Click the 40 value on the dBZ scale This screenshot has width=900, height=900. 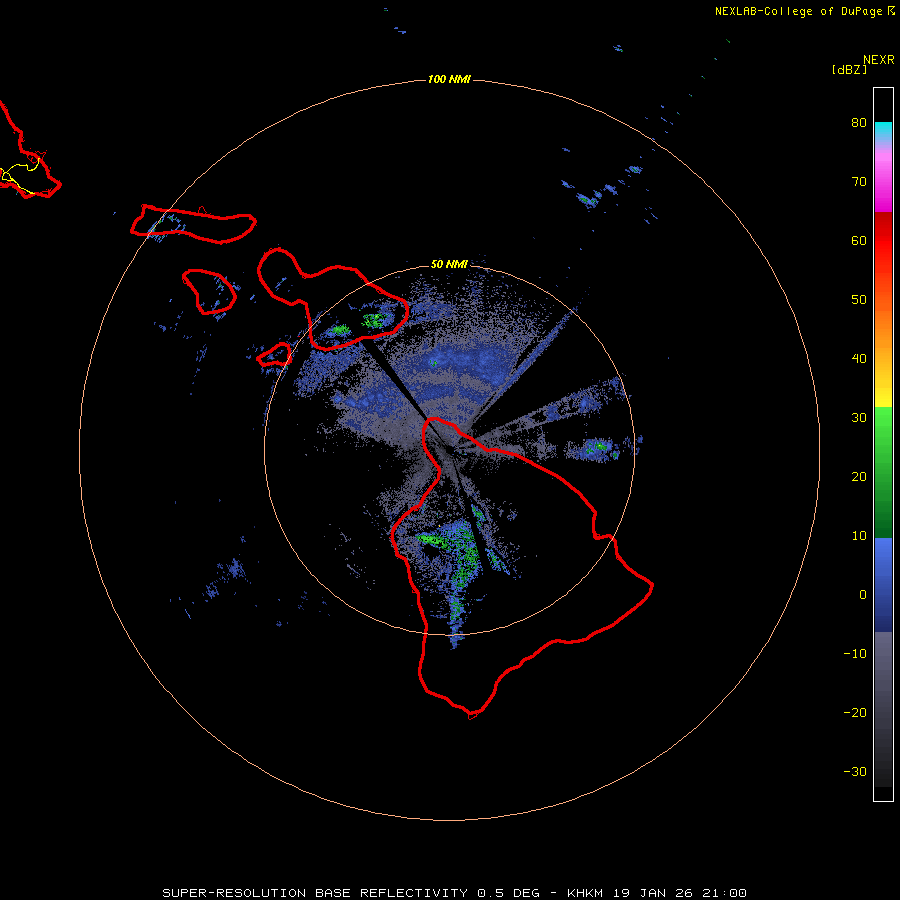point(859,359)
